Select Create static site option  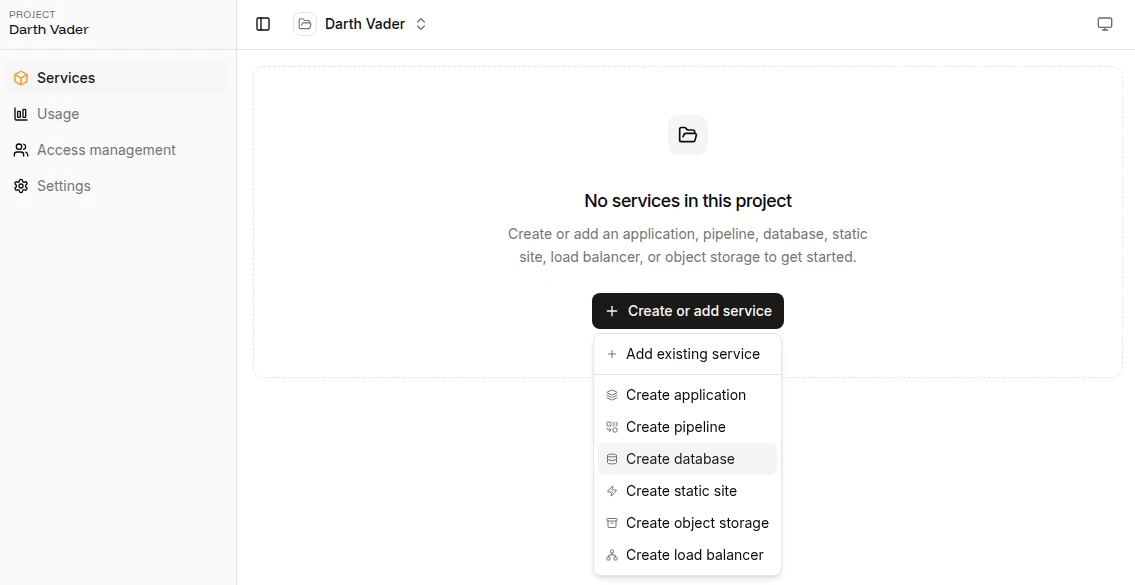(x=688, y=491)
